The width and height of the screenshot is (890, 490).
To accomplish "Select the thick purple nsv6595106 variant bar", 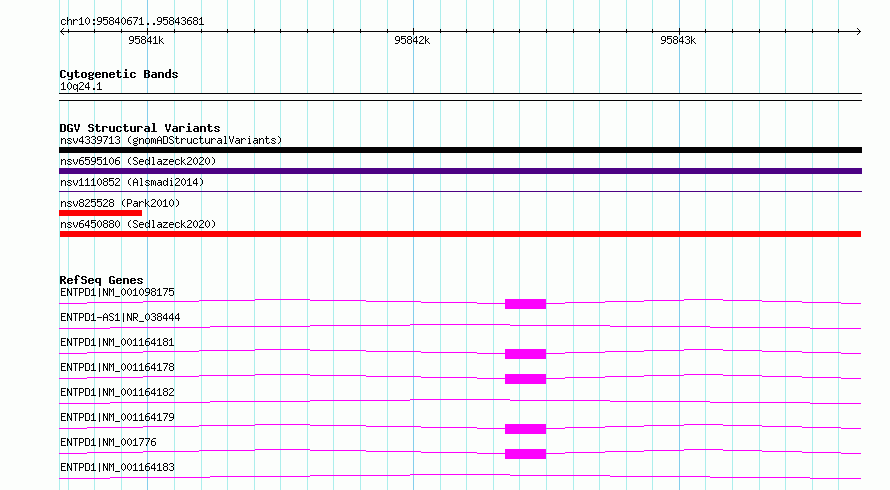I will [x=460, y=171].
